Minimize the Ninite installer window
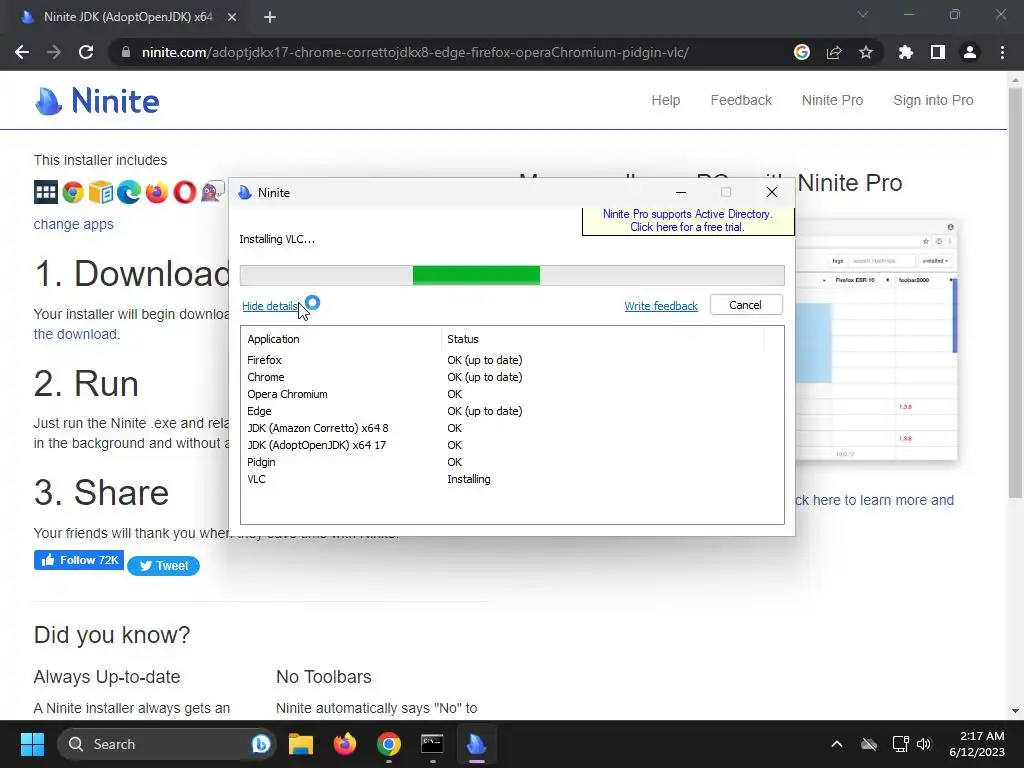1024x768 pixels. point(681,193)
